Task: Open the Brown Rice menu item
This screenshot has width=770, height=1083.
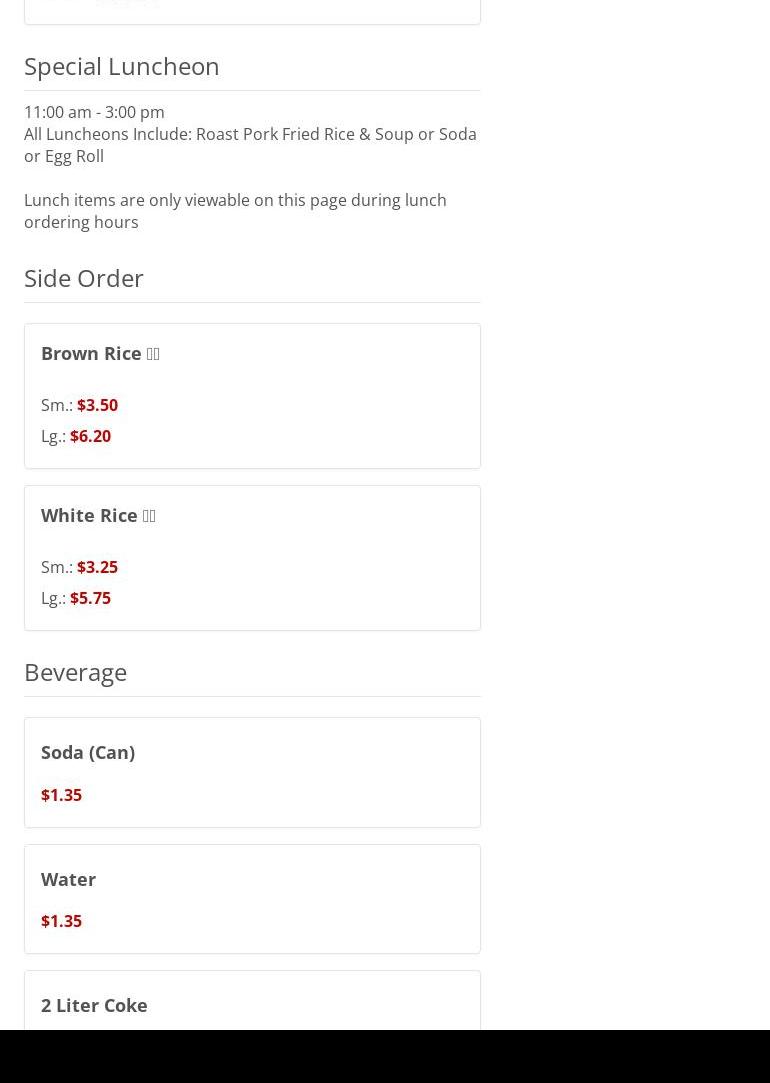Action: click(x=91, y=353)
